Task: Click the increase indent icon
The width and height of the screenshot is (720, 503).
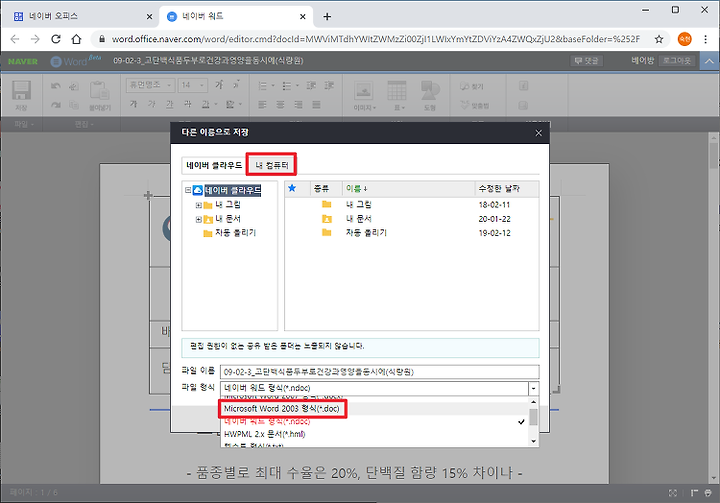Action: (329, 85)
